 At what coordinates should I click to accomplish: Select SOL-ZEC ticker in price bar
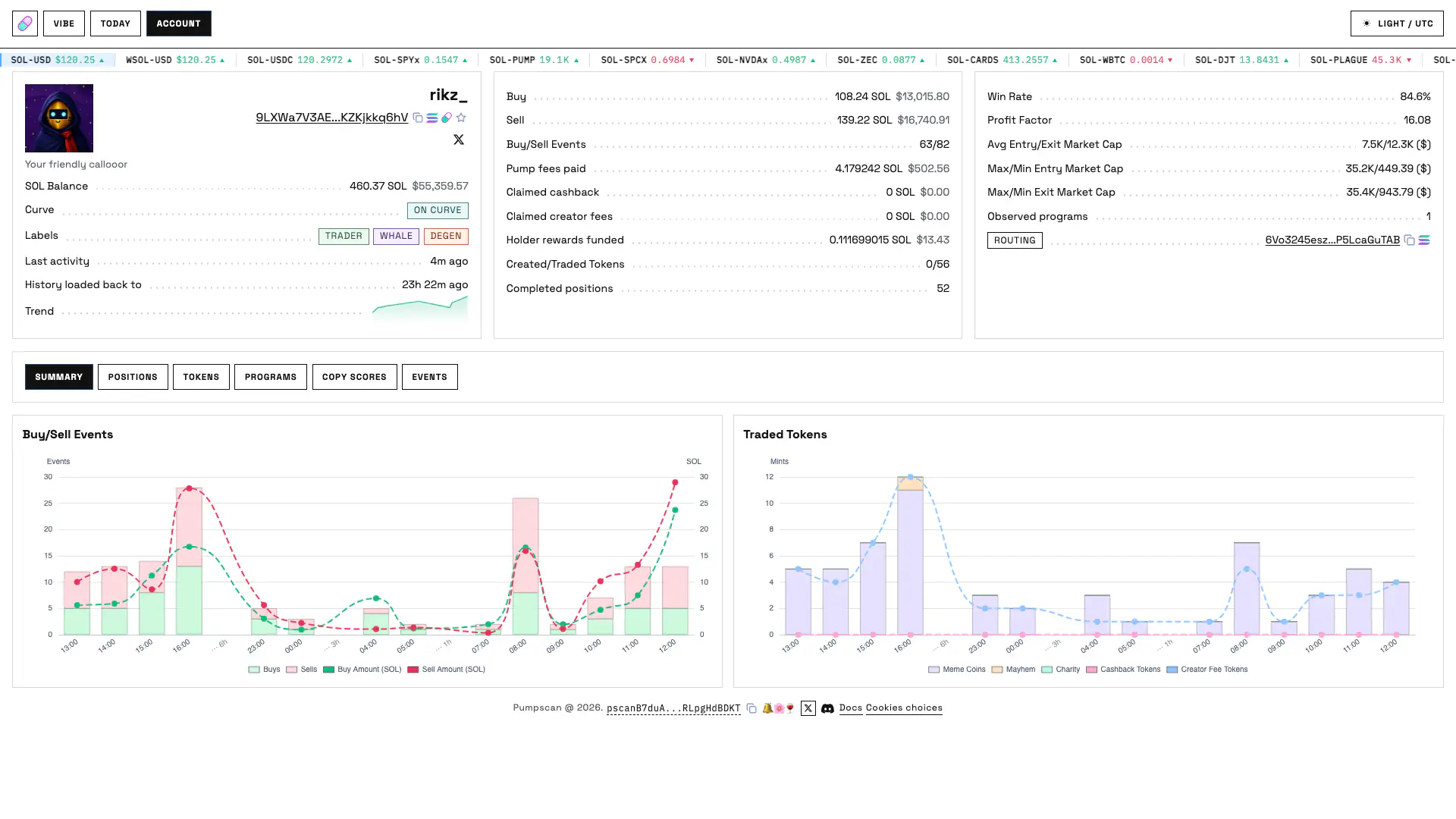click(881, 60)
